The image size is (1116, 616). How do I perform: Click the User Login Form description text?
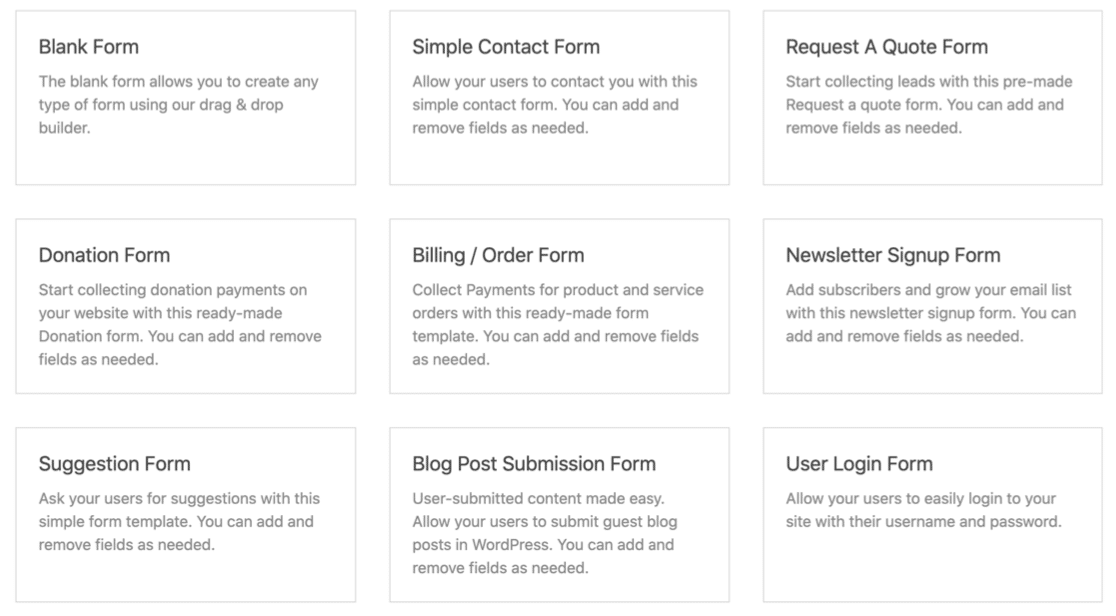[922, 510]
